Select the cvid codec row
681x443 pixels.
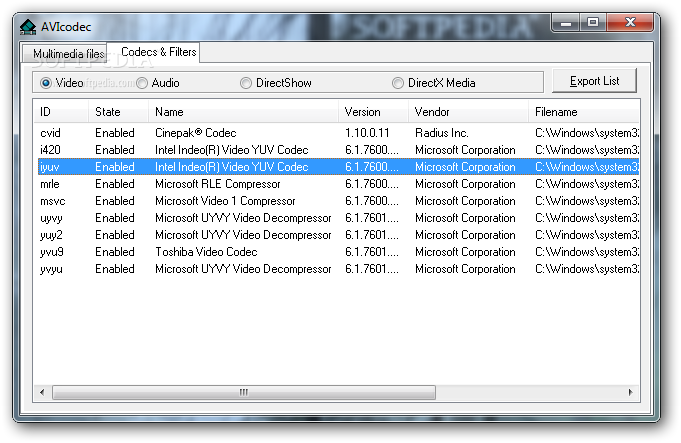pyautogui.click(x=338, y=133)
